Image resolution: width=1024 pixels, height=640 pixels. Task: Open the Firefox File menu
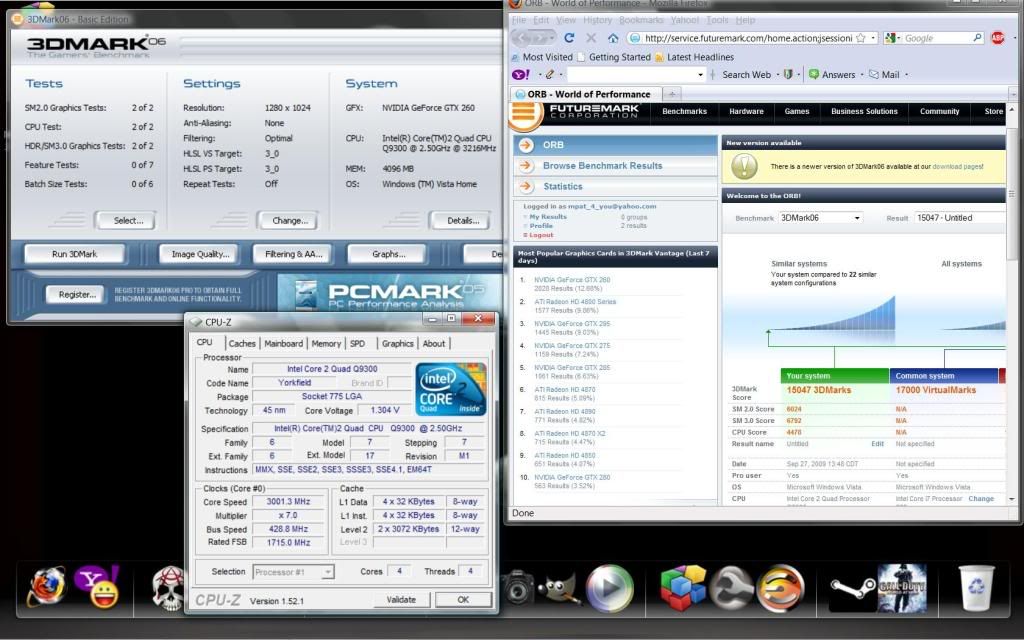519,20
